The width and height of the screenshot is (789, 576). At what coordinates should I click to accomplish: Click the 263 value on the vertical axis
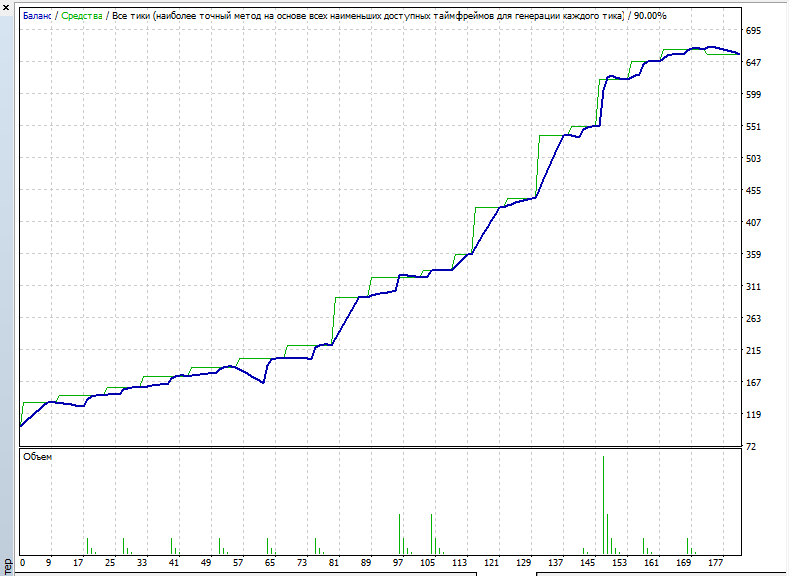pyautogui.click(x=753, y=318)
